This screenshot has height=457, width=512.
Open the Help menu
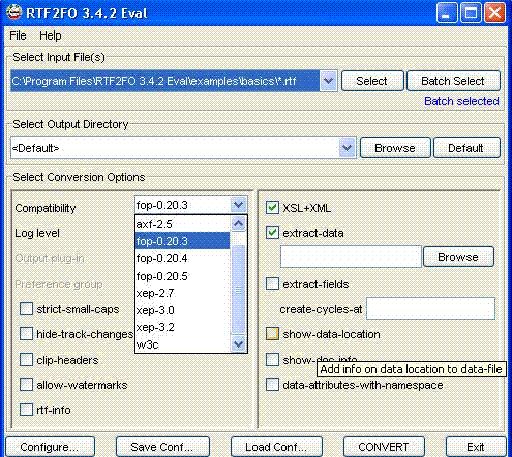[50, 35]
